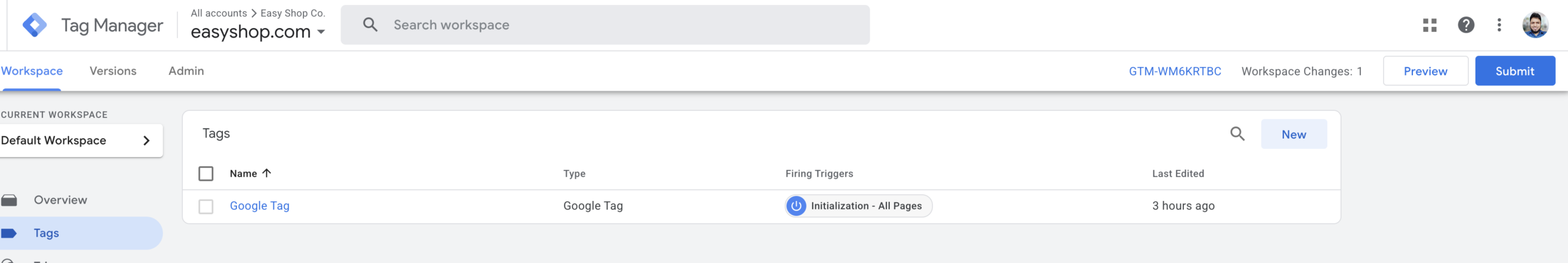Click the search icon in workspace bar
This screenshot has height=263, width=1568.
(370, 25)
